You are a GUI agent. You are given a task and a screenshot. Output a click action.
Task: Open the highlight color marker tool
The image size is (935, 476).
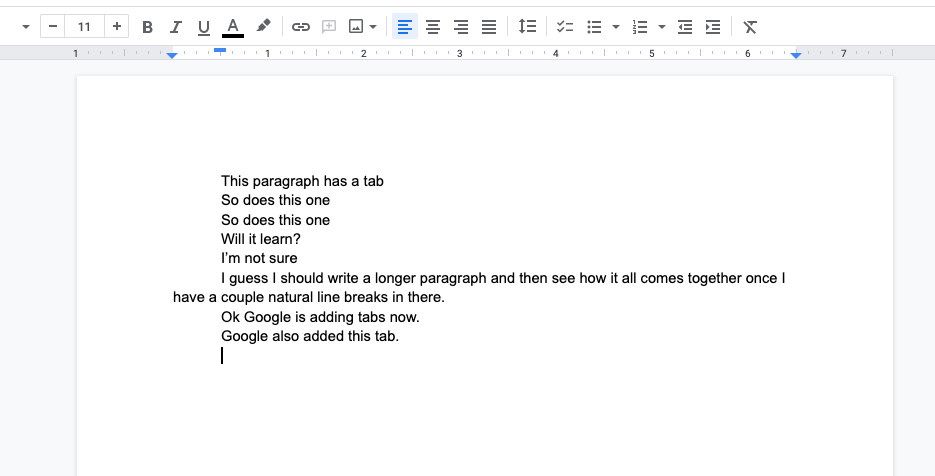click(263, 26)
